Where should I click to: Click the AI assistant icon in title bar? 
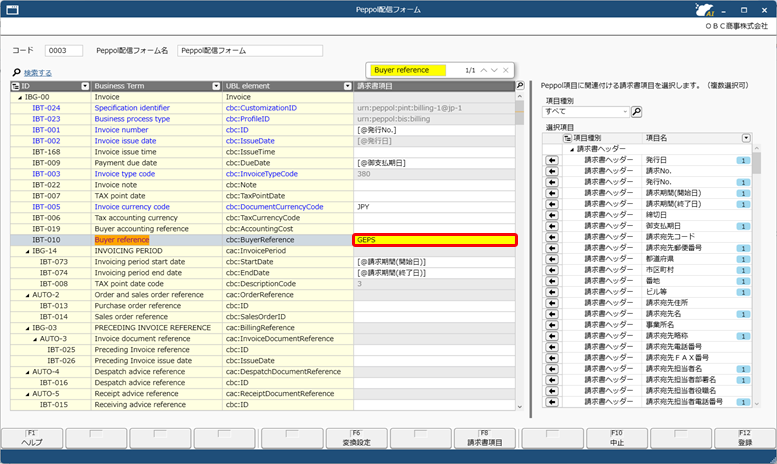[x=704, y=9]
